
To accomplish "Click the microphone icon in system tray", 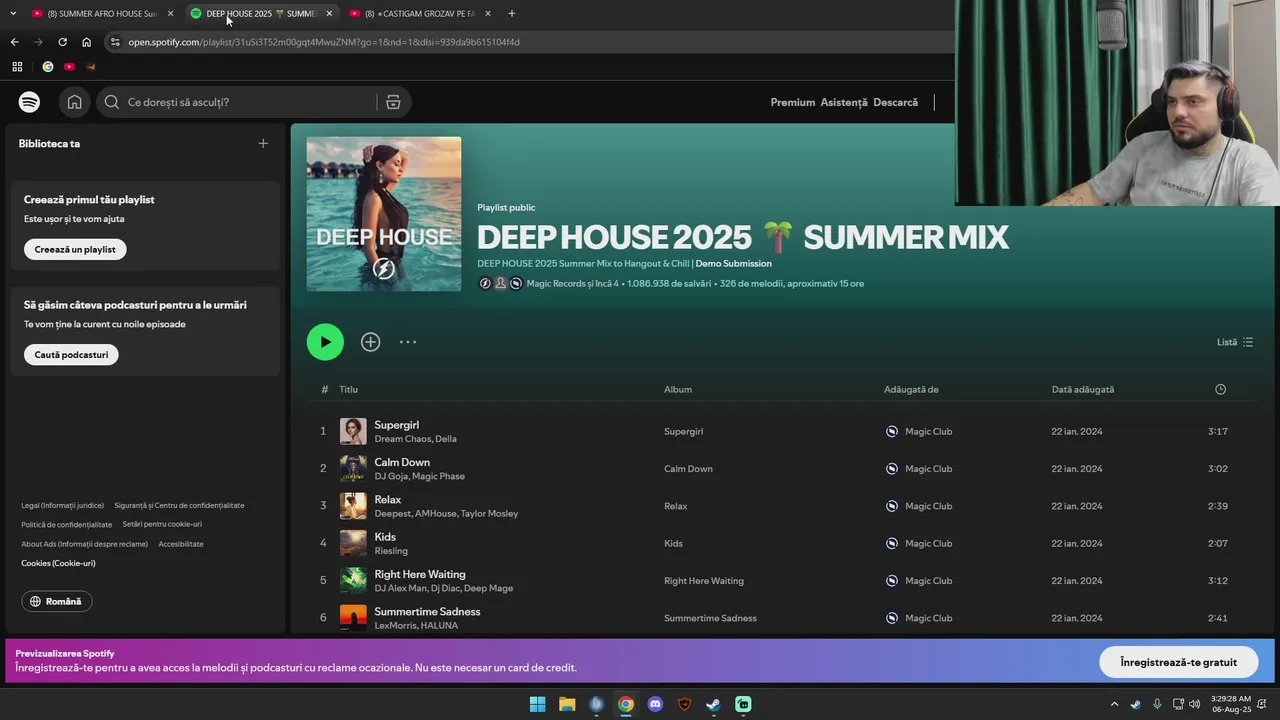I will point(1157,704).
